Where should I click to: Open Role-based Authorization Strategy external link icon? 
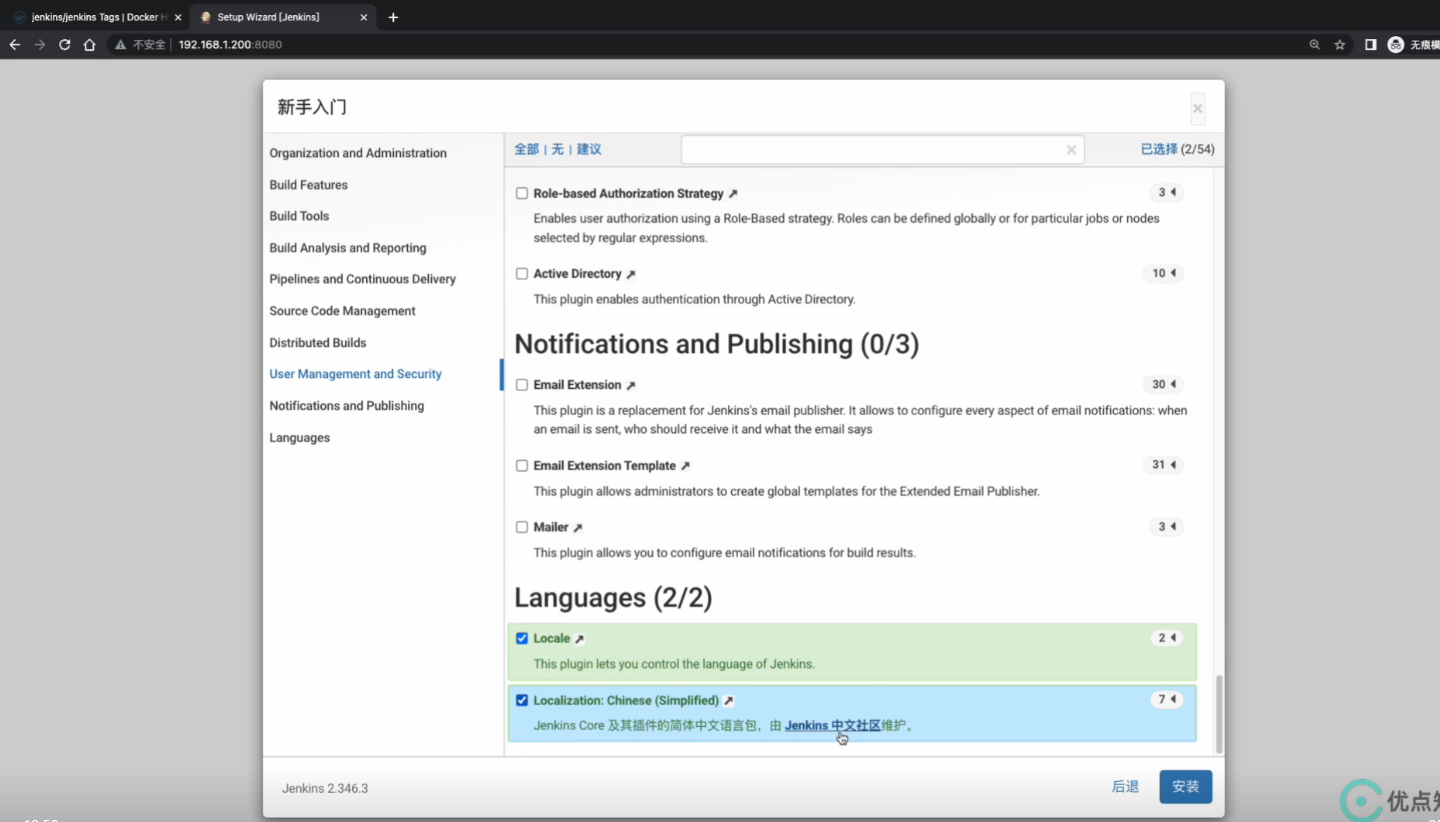click(x=733, y=194)
